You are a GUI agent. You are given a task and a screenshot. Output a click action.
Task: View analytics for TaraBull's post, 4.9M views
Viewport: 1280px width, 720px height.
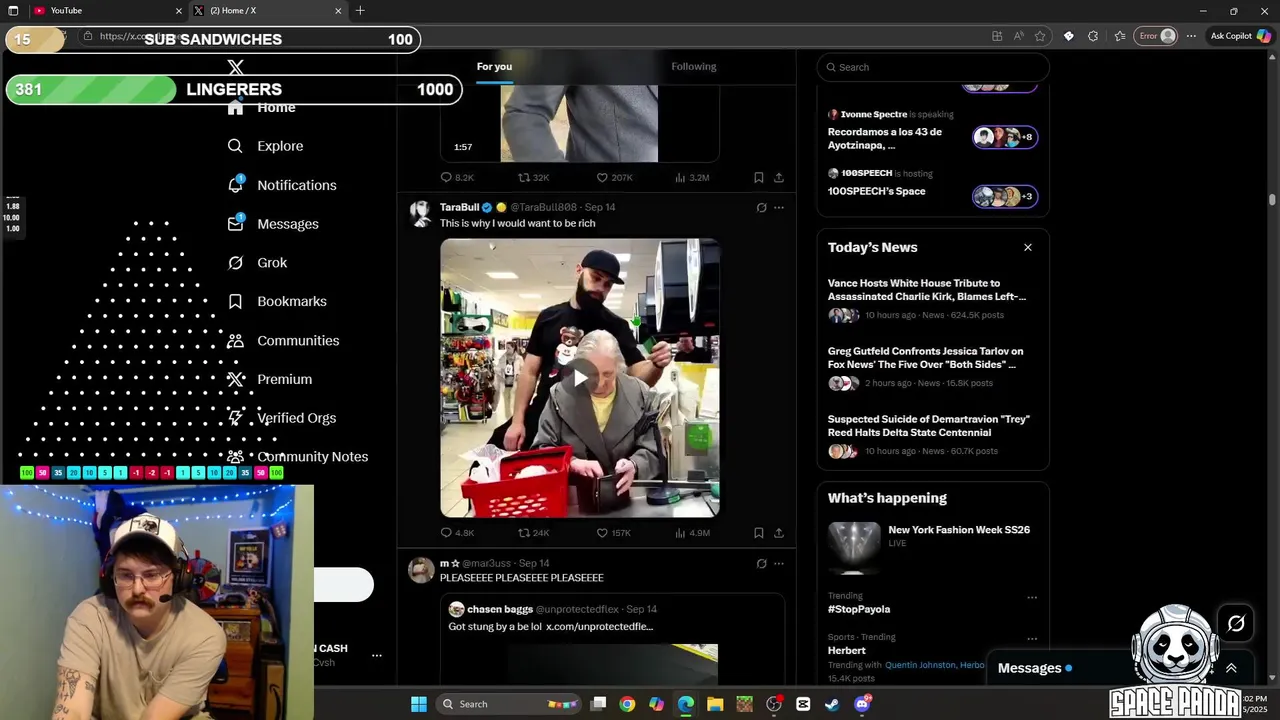click(692, 533)
